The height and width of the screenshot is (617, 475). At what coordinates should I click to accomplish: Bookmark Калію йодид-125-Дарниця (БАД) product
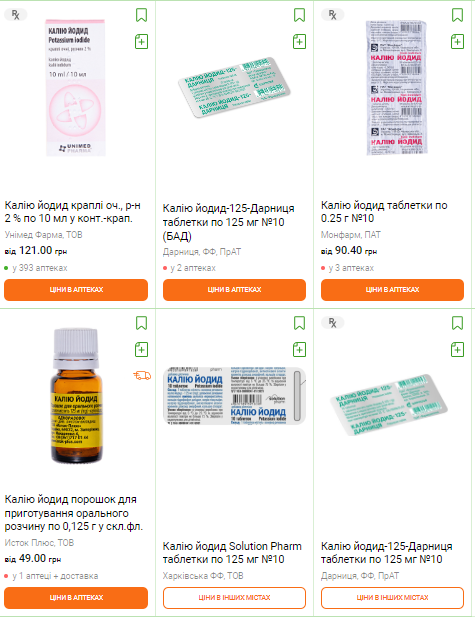[299, 15]
